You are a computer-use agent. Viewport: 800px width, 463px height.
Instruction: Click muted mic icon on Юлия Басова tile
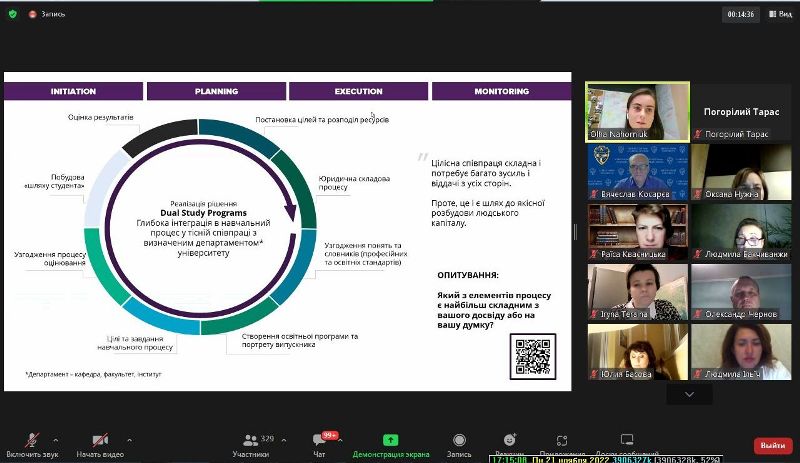tap(594, 374)
